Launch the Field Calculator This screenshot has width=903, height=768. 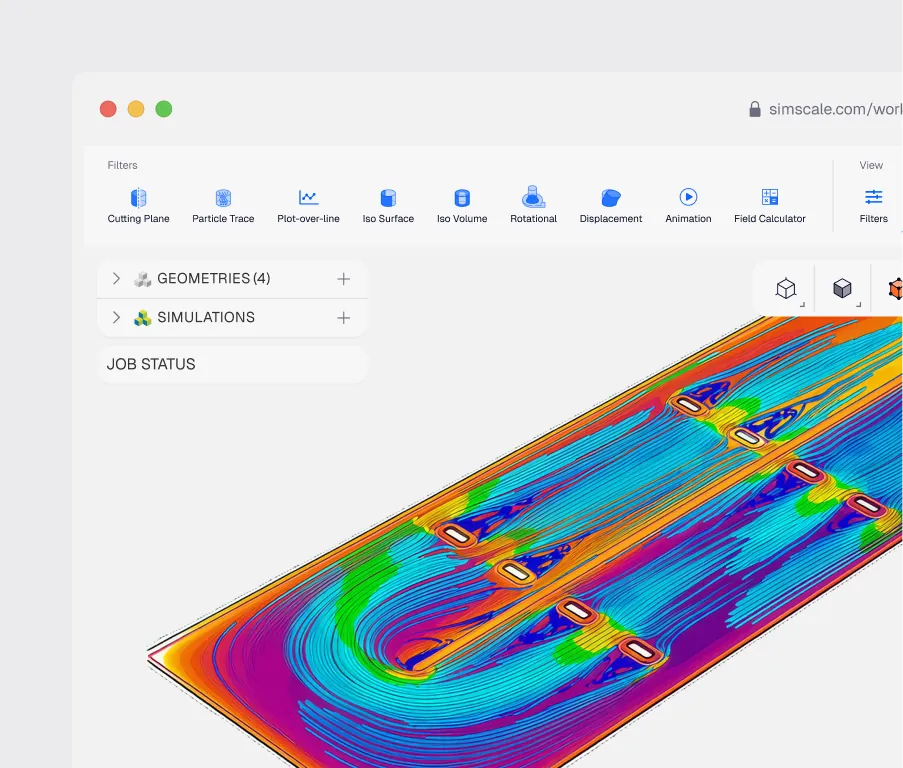(x=769, y=206)
